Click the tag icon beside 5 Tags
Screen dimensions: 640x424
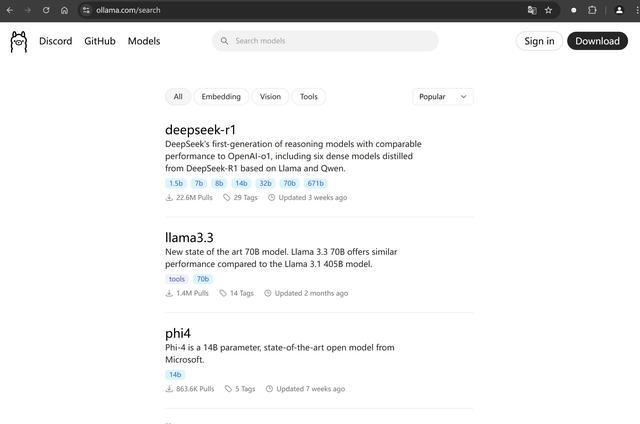coord(228,389)
